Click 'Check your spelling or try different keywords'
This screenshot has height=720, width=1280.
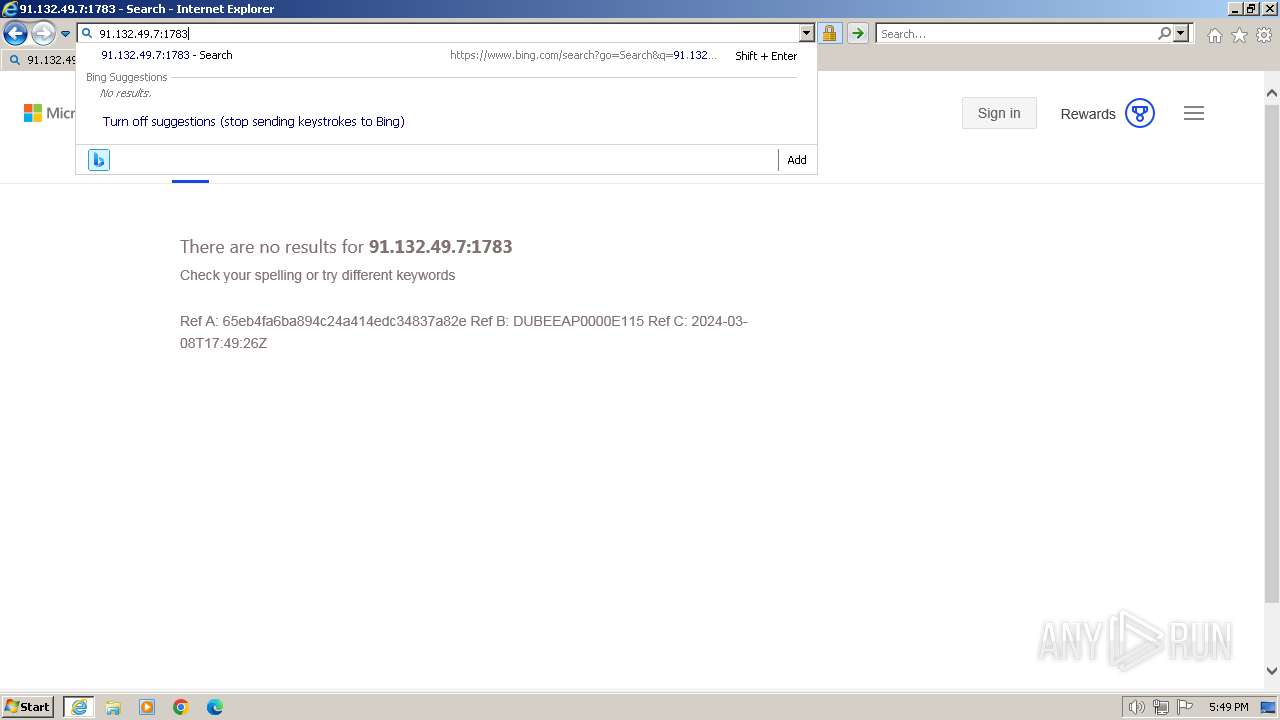pyautogui.click(x=317, y=275)
